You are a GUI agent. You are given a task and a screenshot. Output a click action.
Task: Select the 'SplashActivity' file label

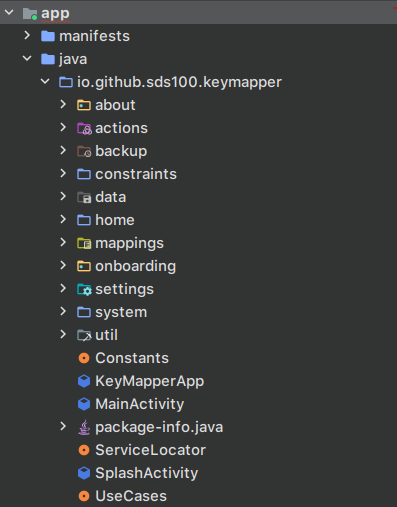(147, 473)
